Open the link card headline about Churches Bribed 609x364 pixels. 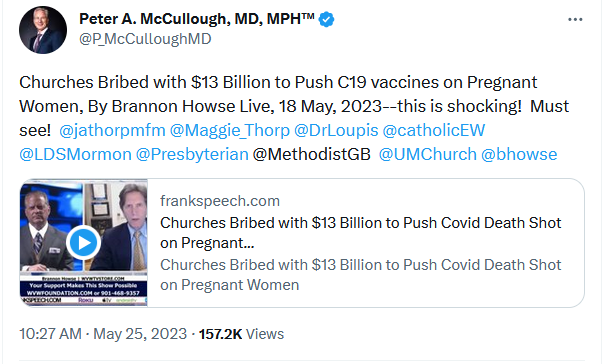(x=360, y=233)
